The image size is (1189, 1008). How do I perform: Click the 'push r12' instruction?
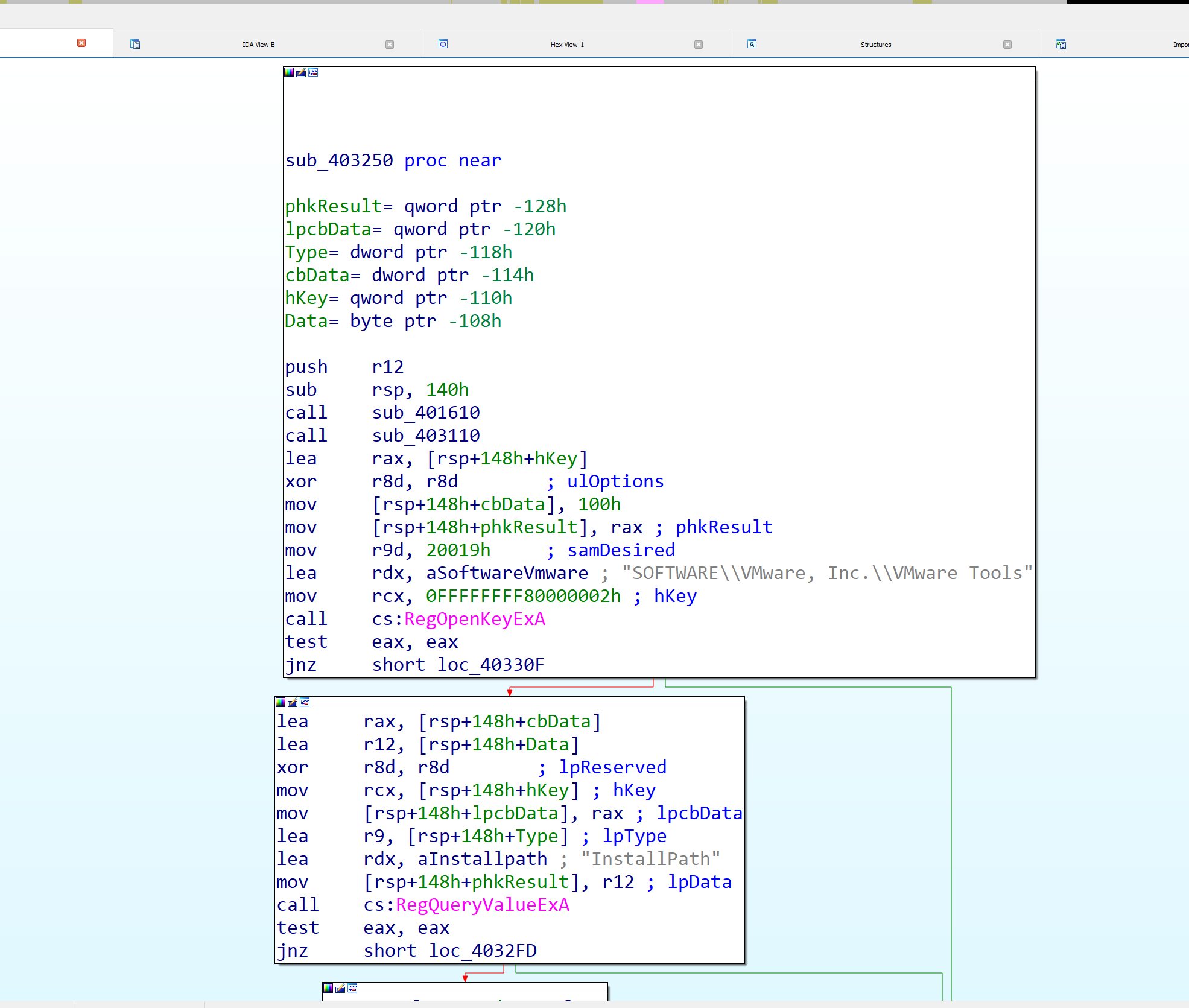[x=344, y=367]
